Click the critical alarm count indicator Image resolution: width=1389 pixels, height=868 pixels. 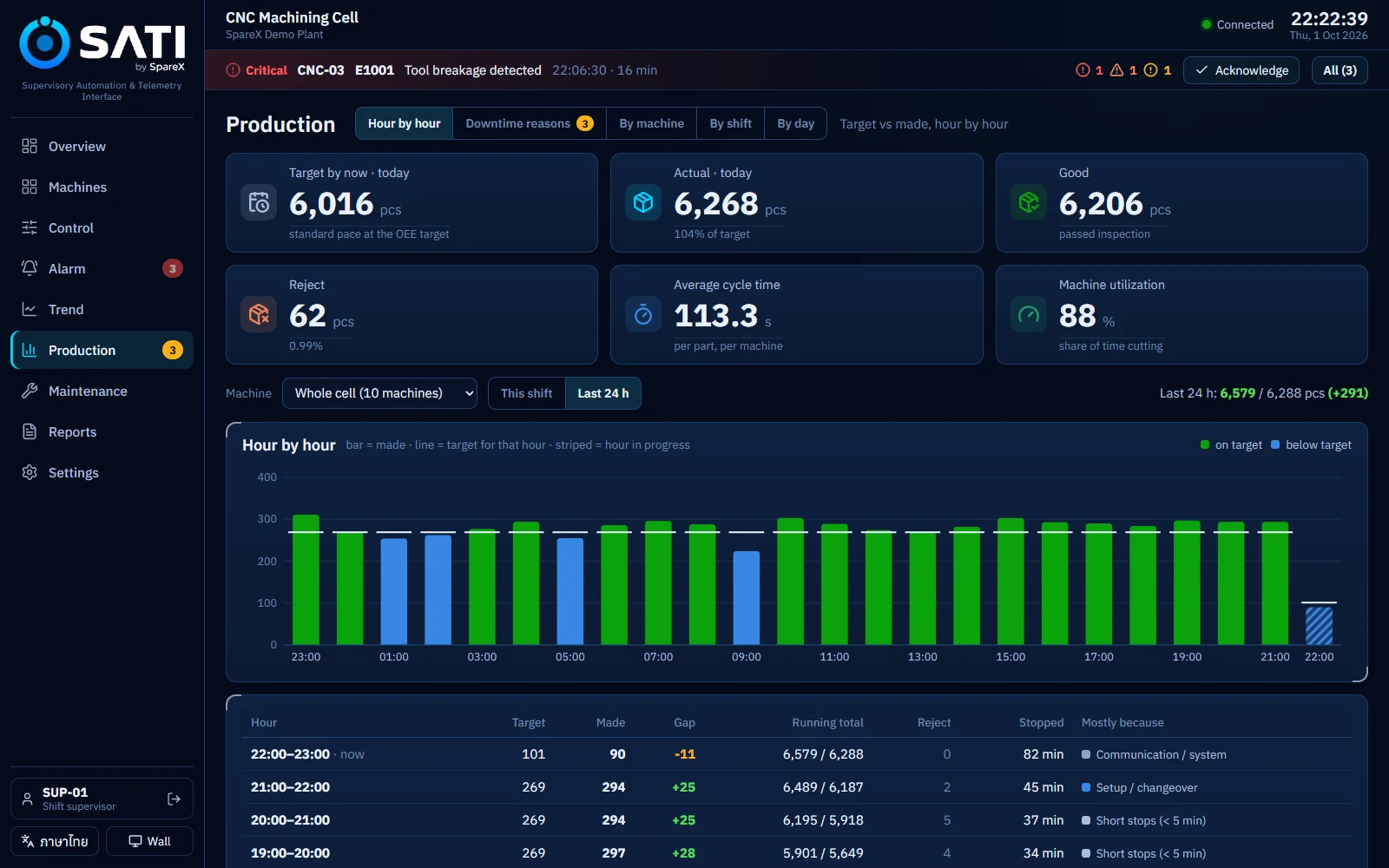coord(1089,70)
